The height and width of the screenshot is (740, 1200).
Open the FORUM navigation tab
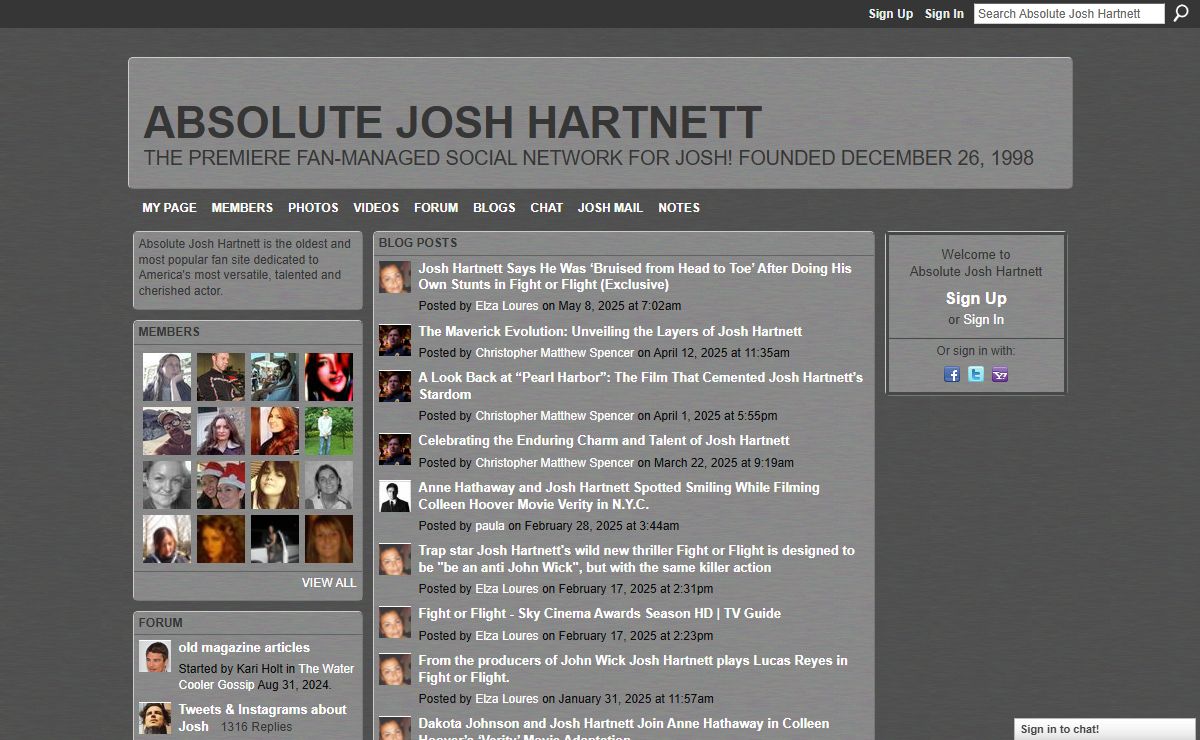pyautogui.click(x=436, y=208)
